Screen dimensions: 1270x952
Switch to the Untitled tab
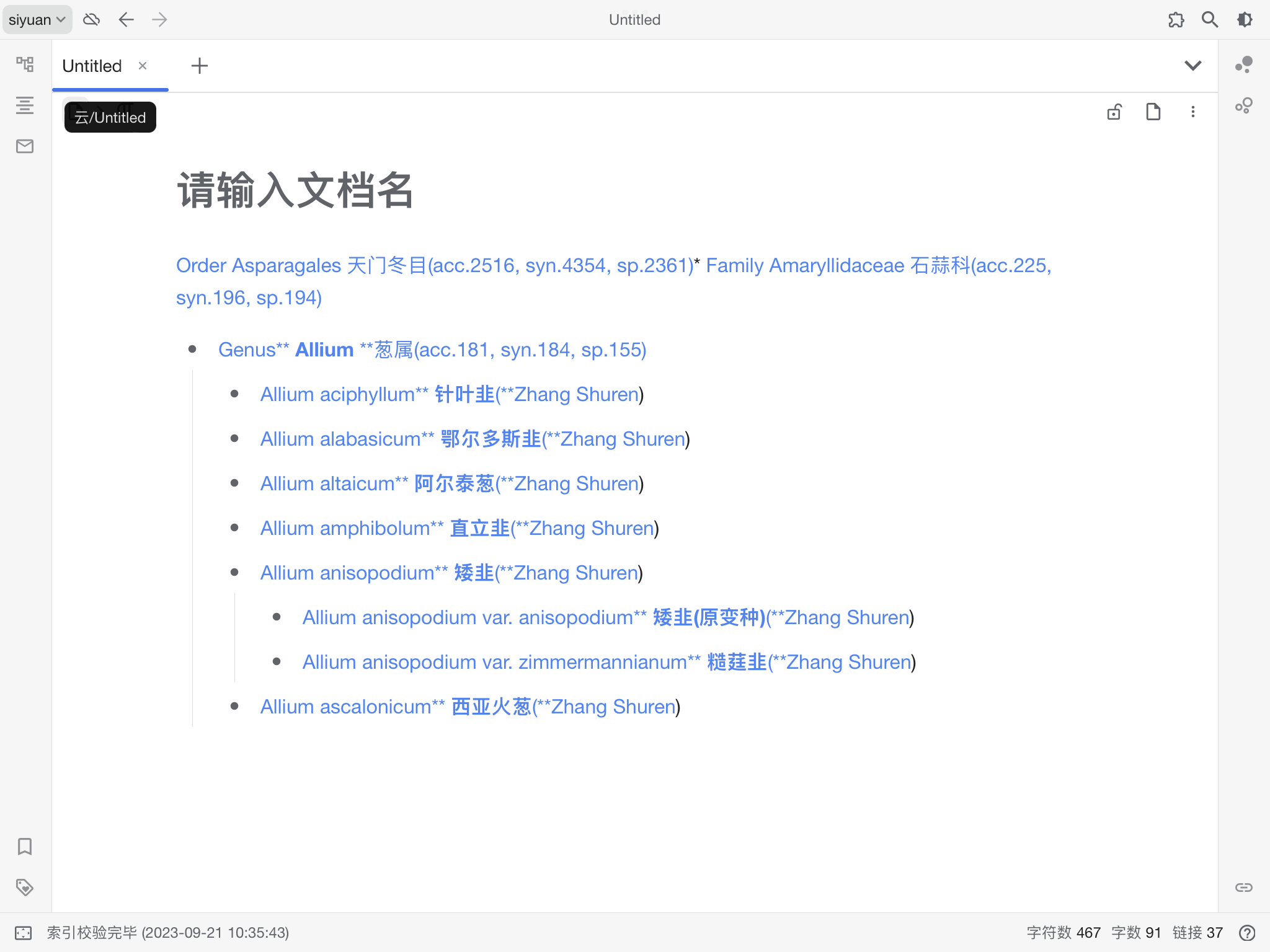(x=91, y=65)
